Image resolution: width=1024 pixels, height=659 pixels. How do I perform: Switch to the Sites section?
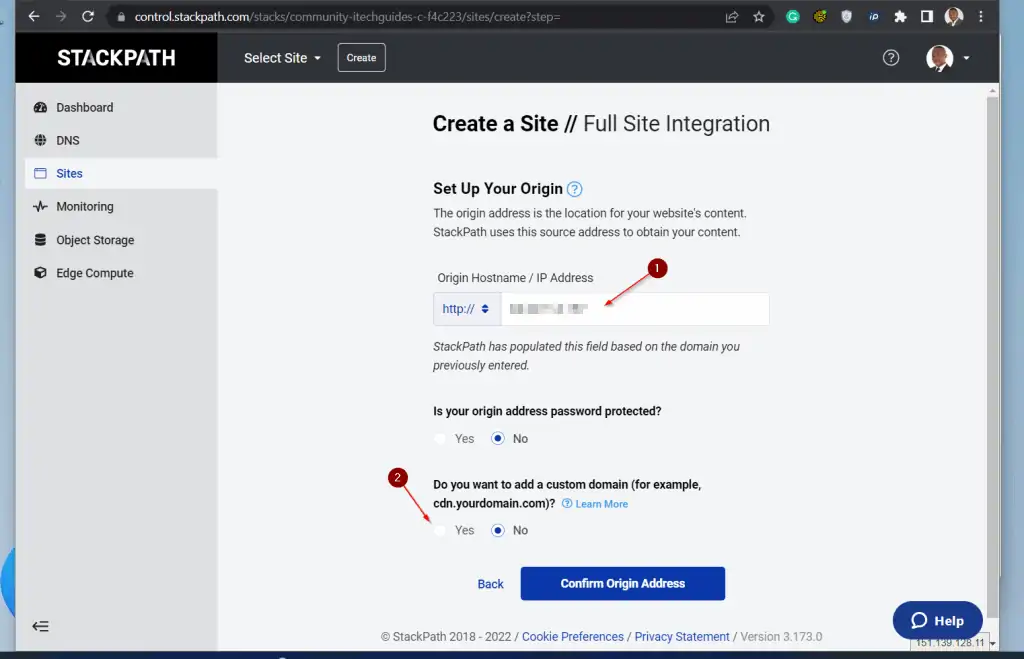coord(70,173)
